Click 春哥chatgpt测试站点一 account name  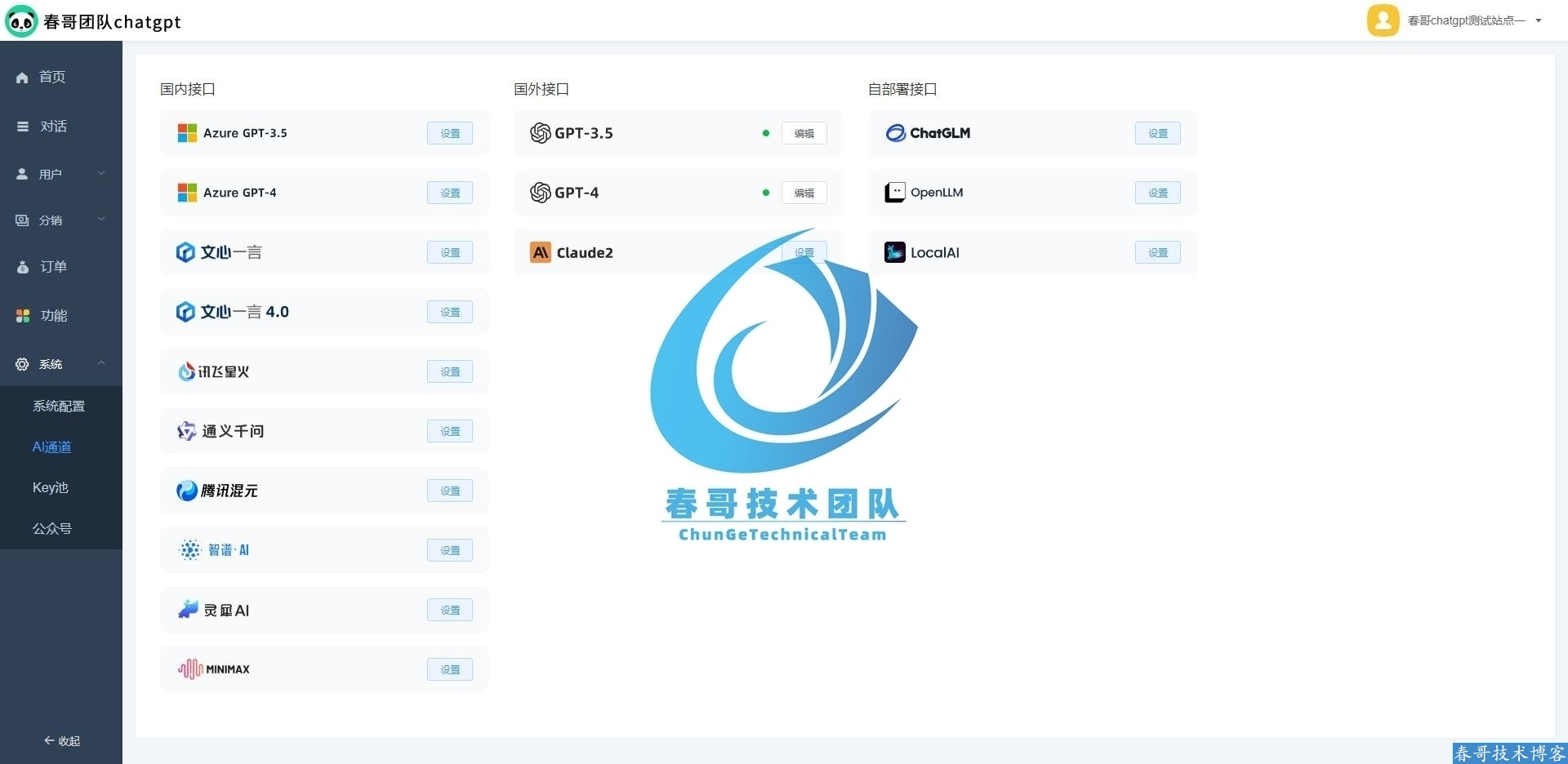coord(1466,20)
